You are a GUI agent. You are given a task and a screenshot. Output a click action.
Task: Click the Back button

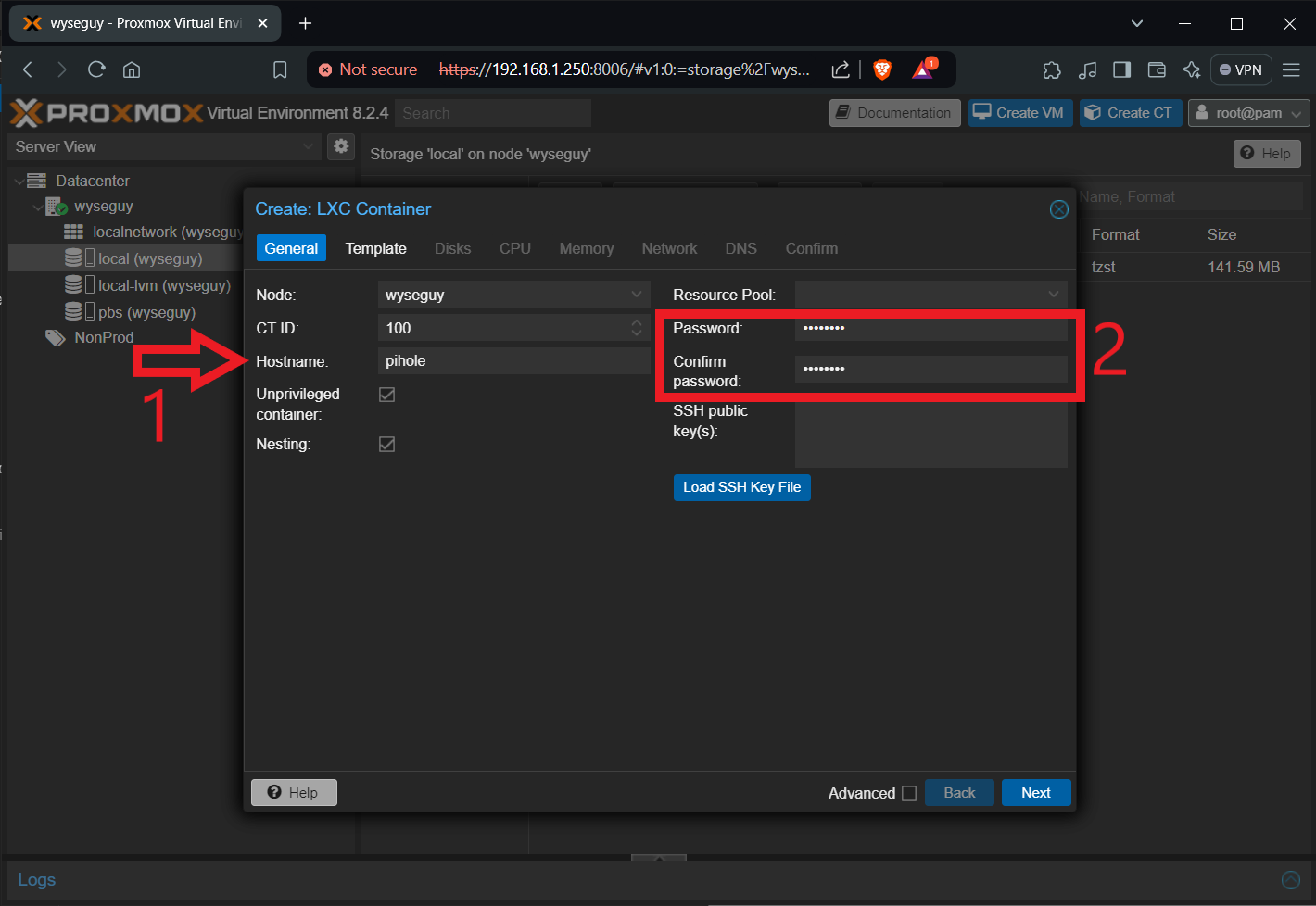pyautogui.click(x=959, y=793)
